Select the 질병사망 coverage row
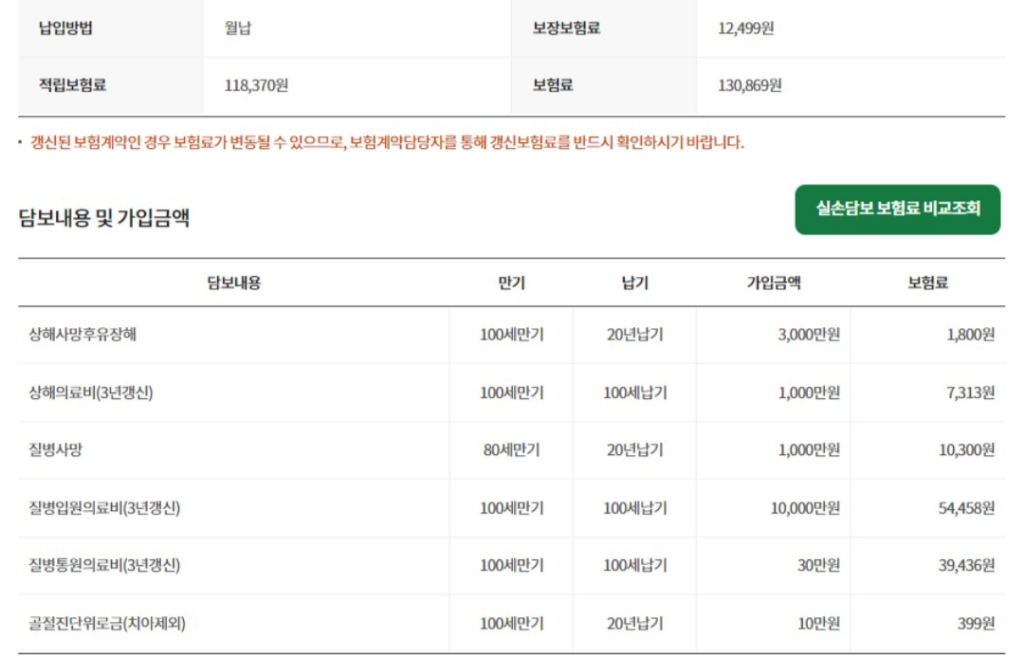Viewport: 1024px width, 655px height. 56,450
